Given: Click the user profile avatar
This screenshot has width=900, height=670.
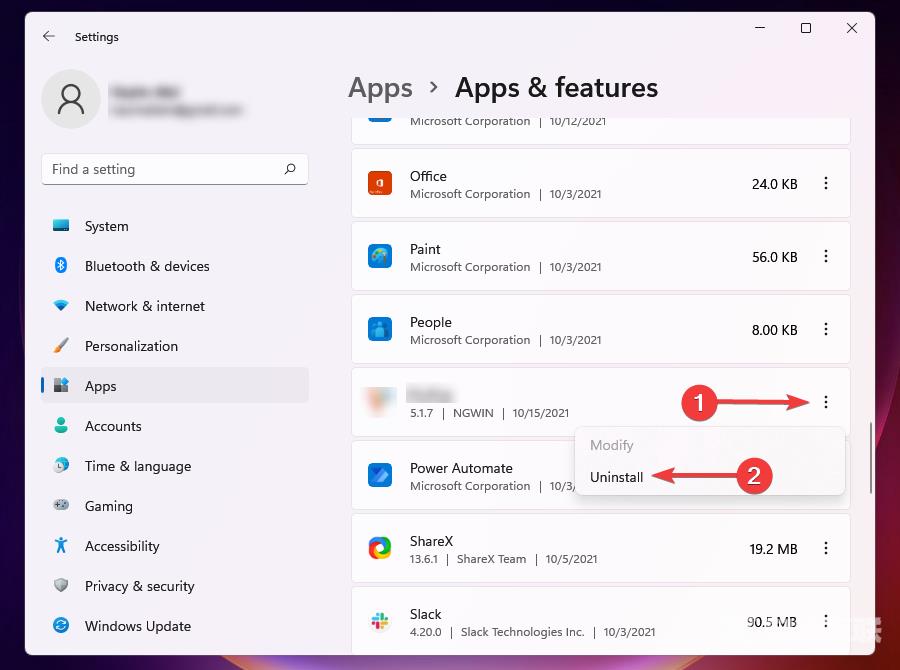Looking at the screenshot, I should point(71,99).
